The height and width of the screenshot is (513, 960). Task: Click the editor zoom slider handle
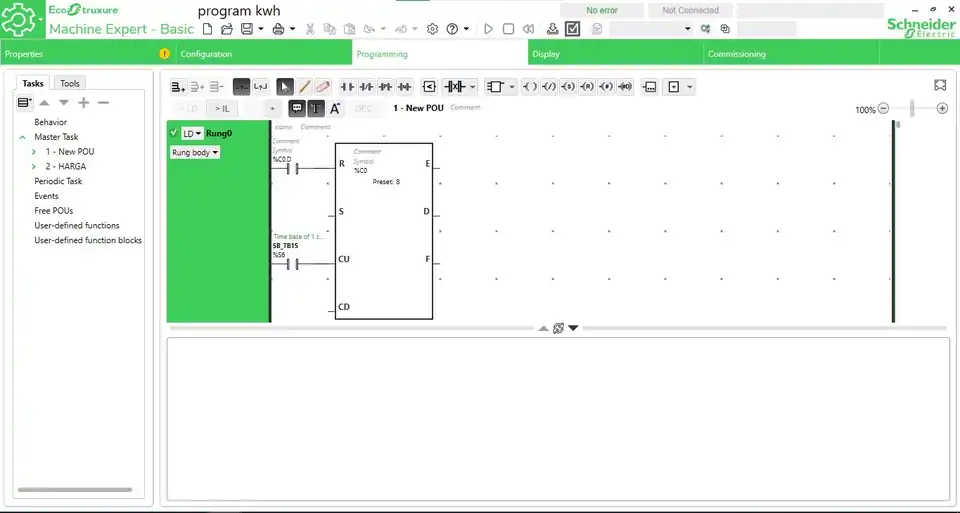coord(912,108)
